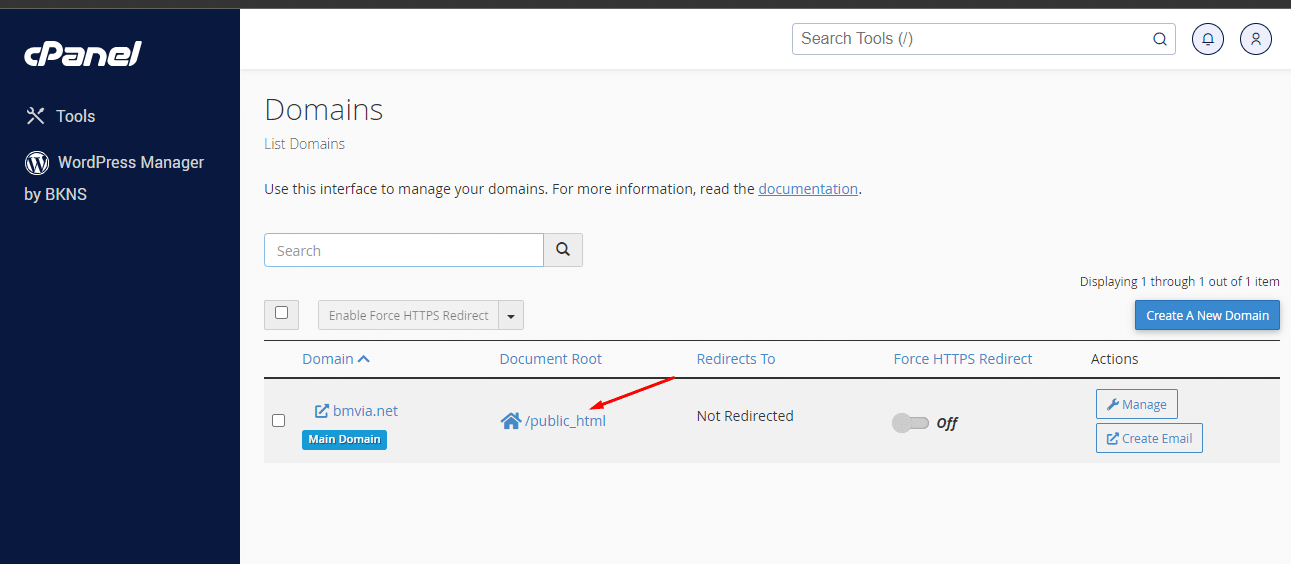The width and height of the screenshot is (1291, 564).
Task: Open WordPress Manager by BKNS
Action: [x=130, y=163]
